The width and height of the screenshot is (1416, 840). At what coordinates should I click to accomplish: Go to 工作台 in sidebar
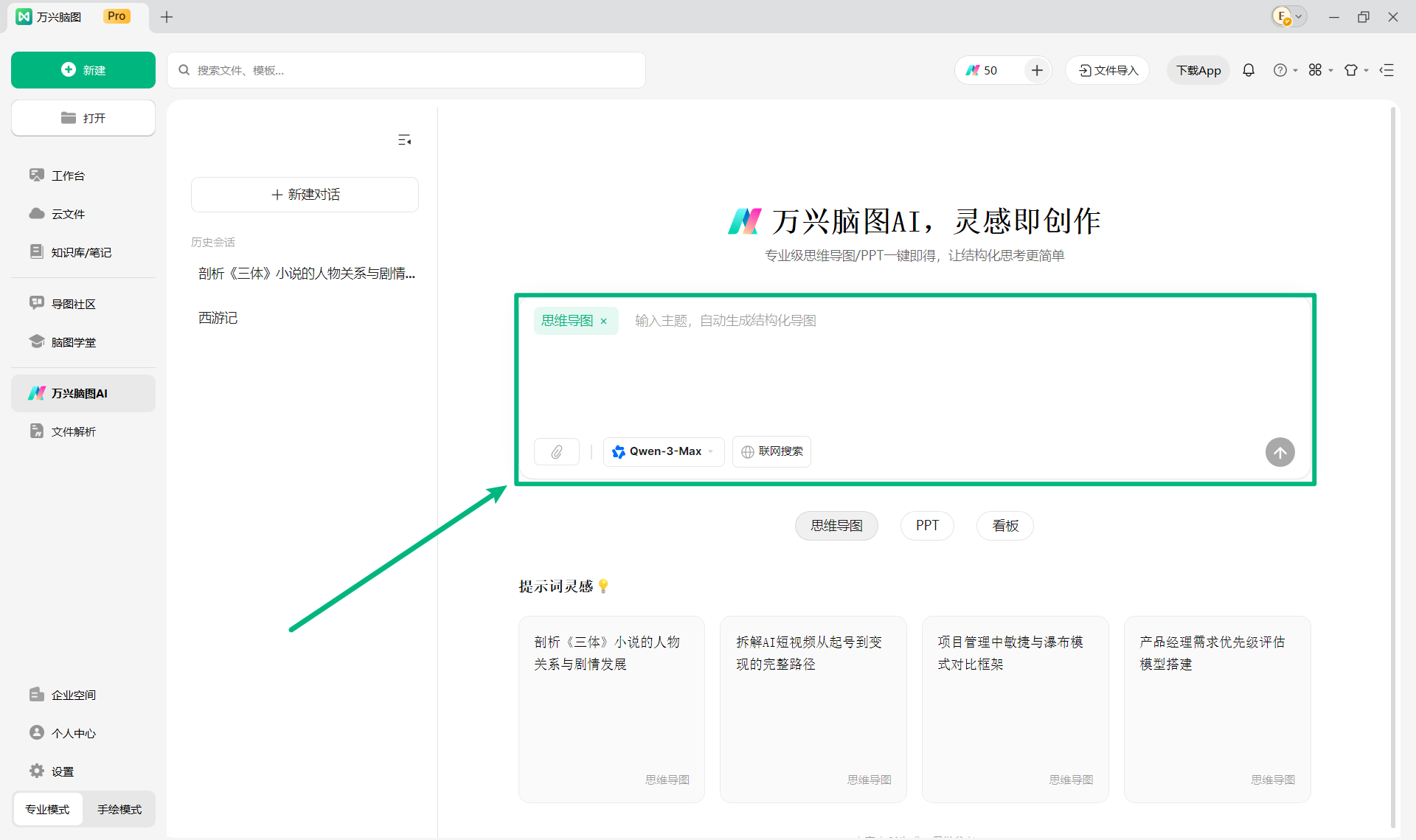click(83, 176)
